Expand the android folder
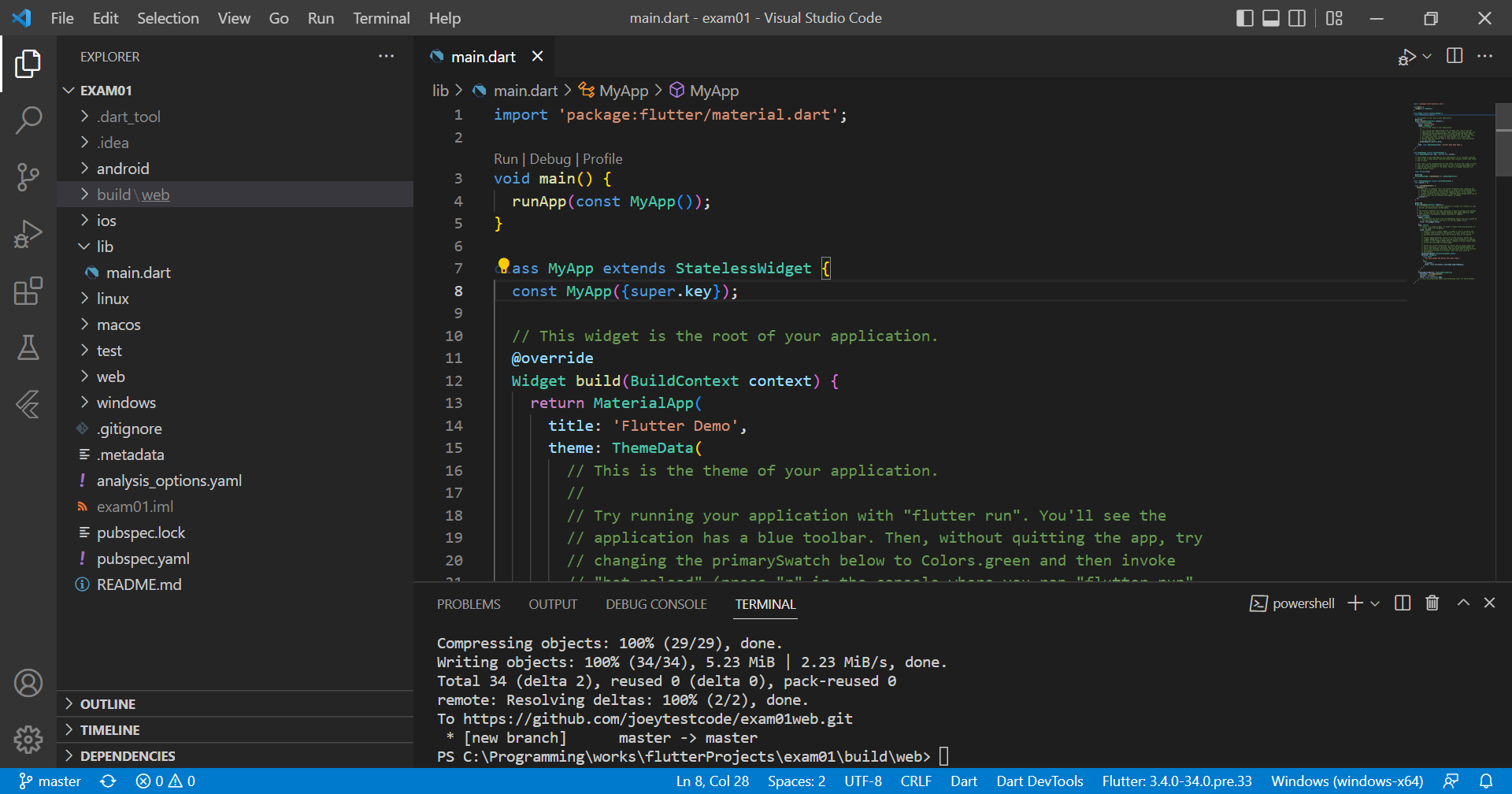 pyautogui.click(x=235, y=169)
